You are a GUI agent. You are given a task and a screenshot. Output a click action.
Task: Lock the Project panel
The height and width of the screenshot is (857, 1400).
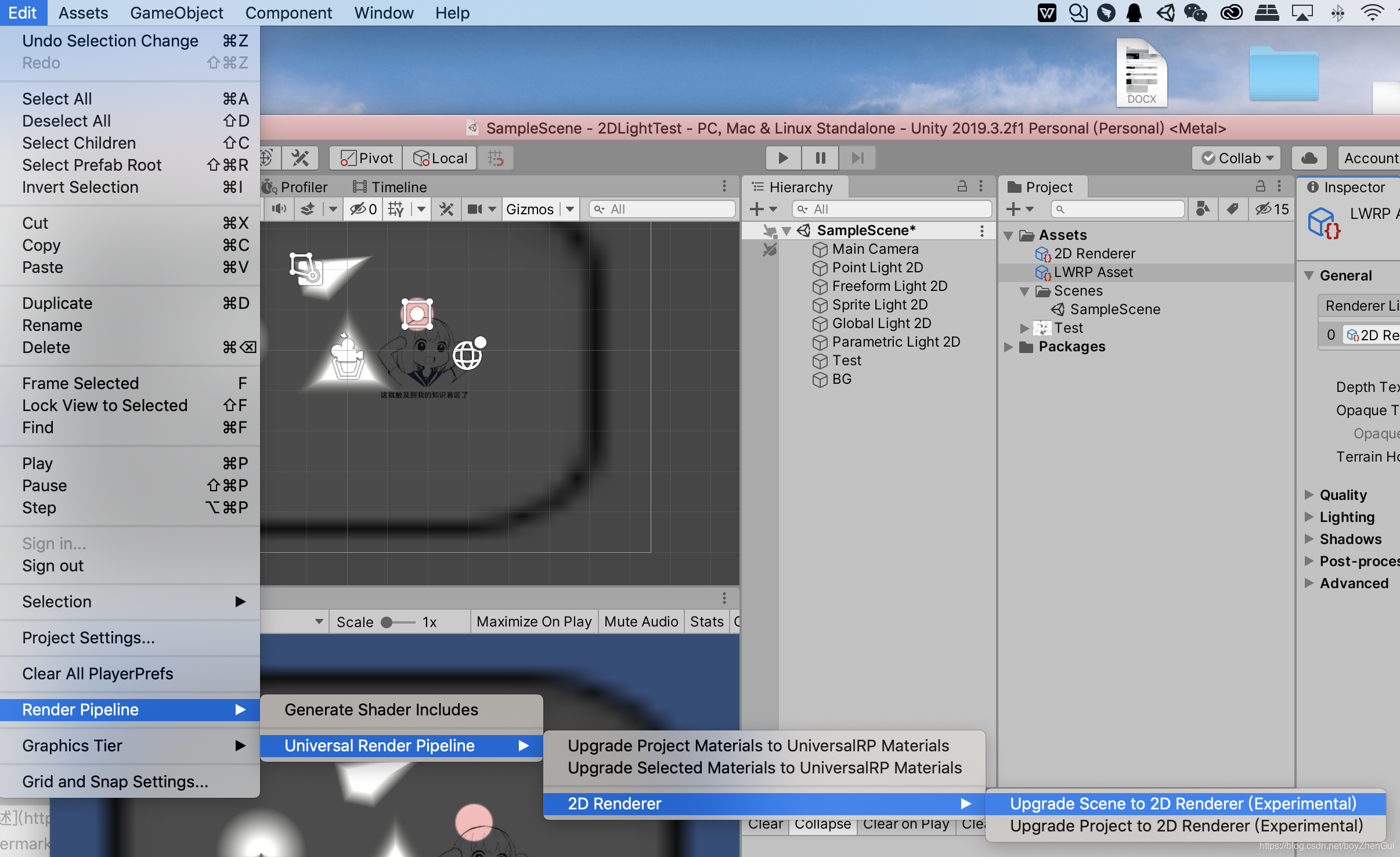tap(1260, 186)
